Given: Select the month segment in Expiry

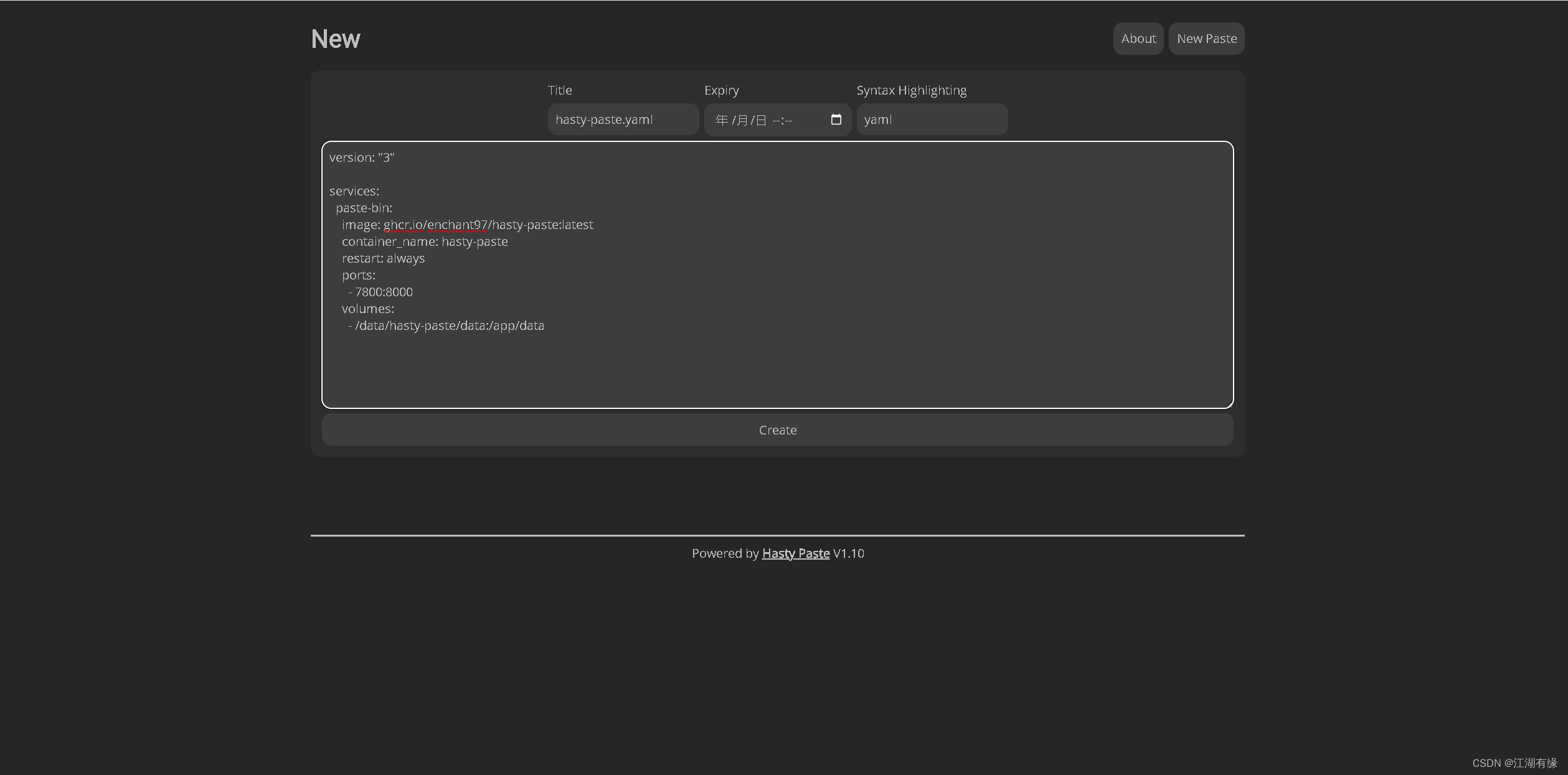Looking at the screenshot, I should [742, 120].
